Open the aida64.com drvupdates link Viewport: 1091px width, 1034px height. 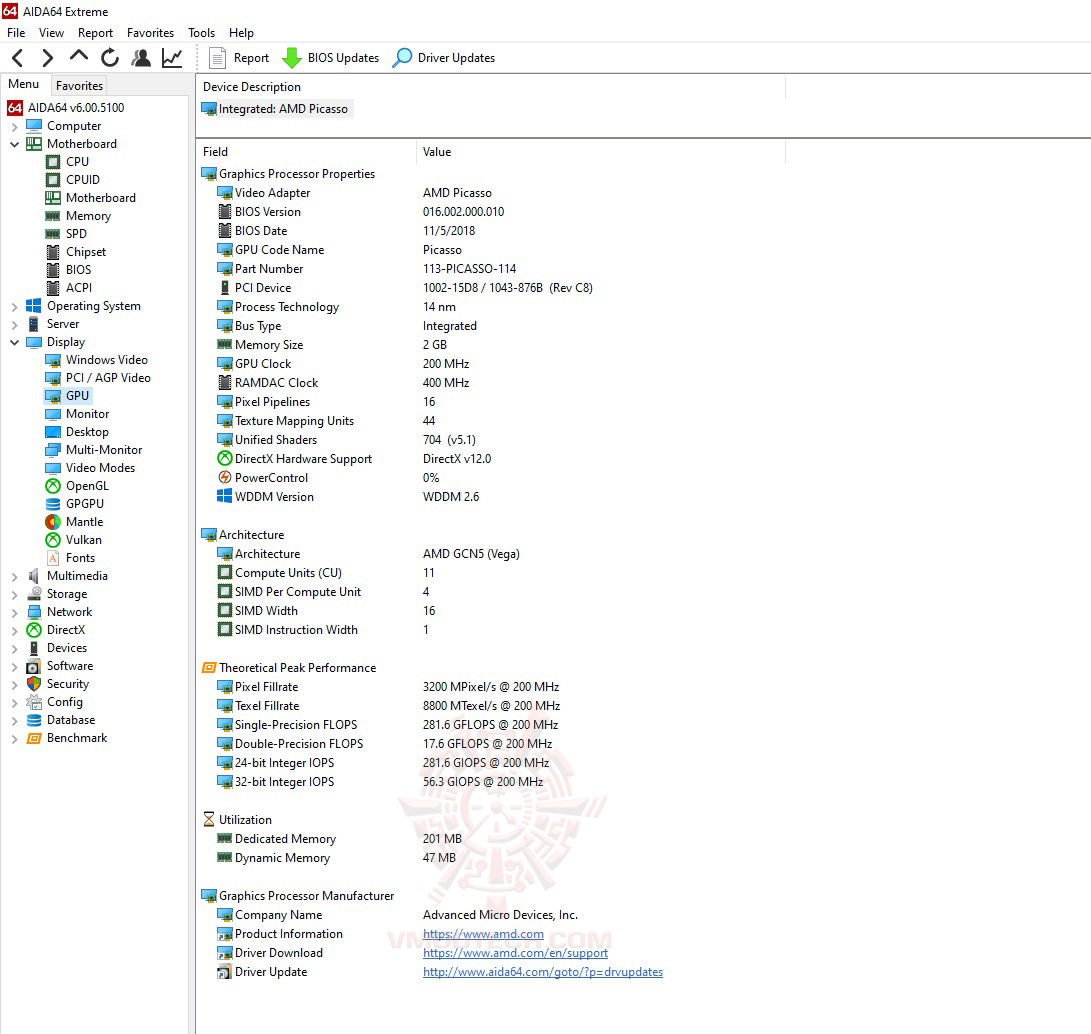(x=543, y=972)
